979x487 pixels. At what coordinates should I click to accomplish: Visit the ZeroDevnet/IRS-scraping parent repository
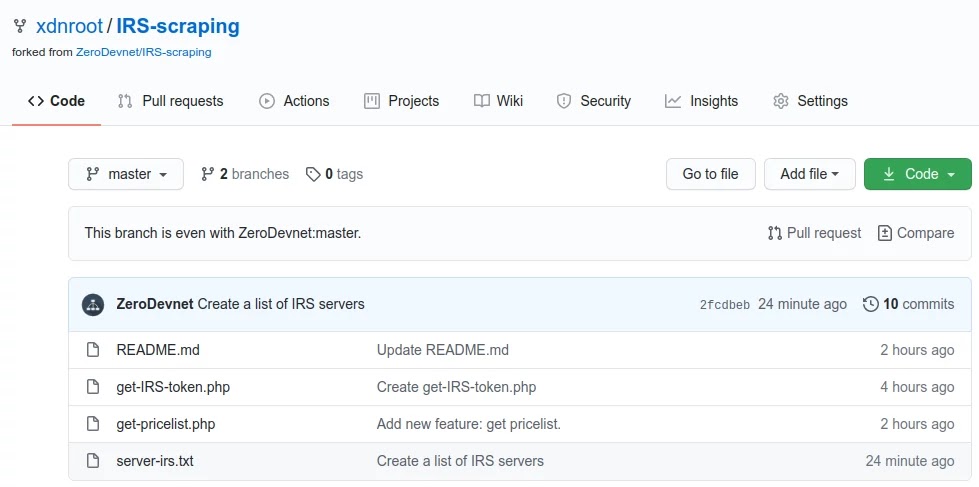click(144, 52)
